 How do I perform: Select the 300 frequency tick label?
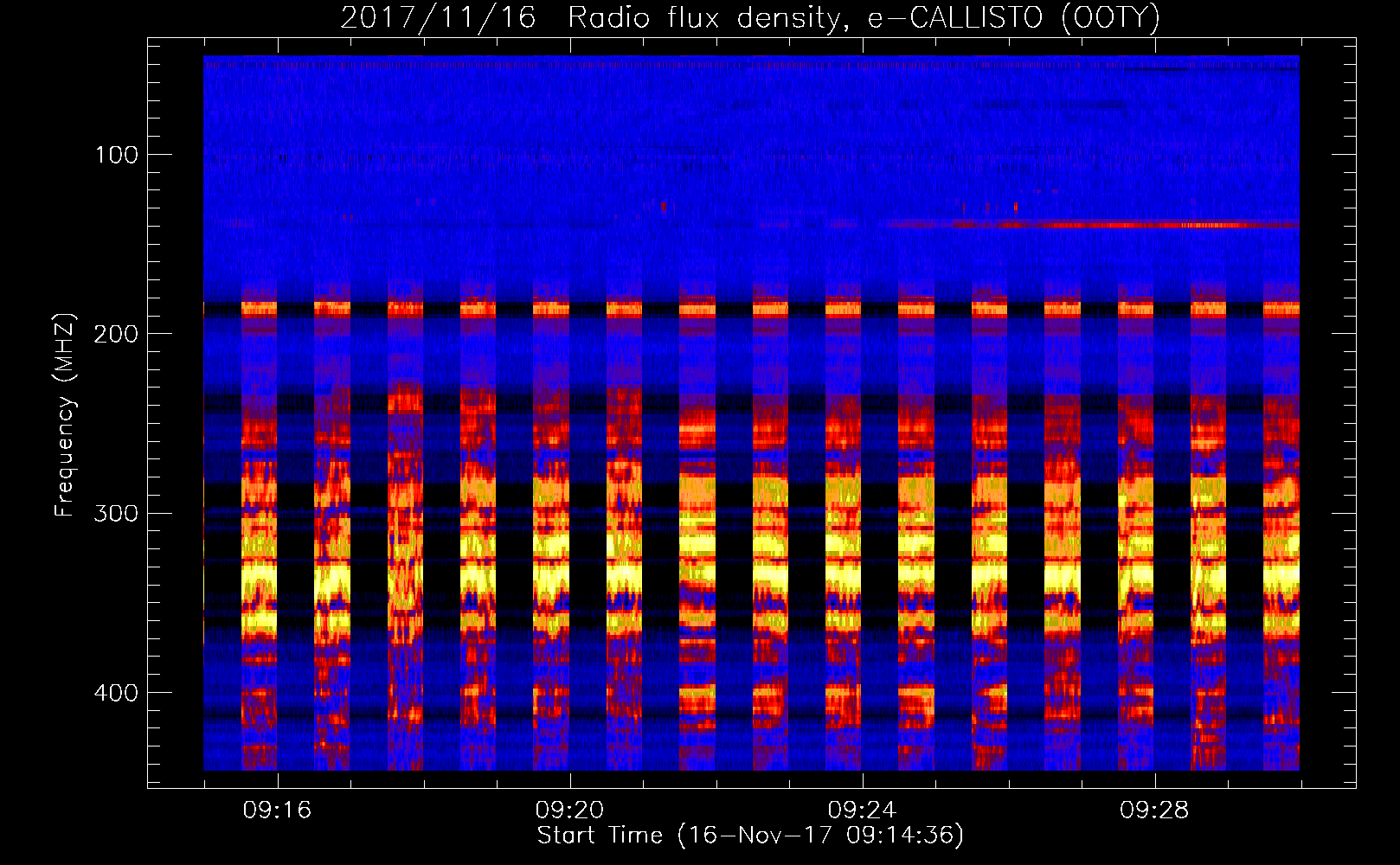coord(117,514)
